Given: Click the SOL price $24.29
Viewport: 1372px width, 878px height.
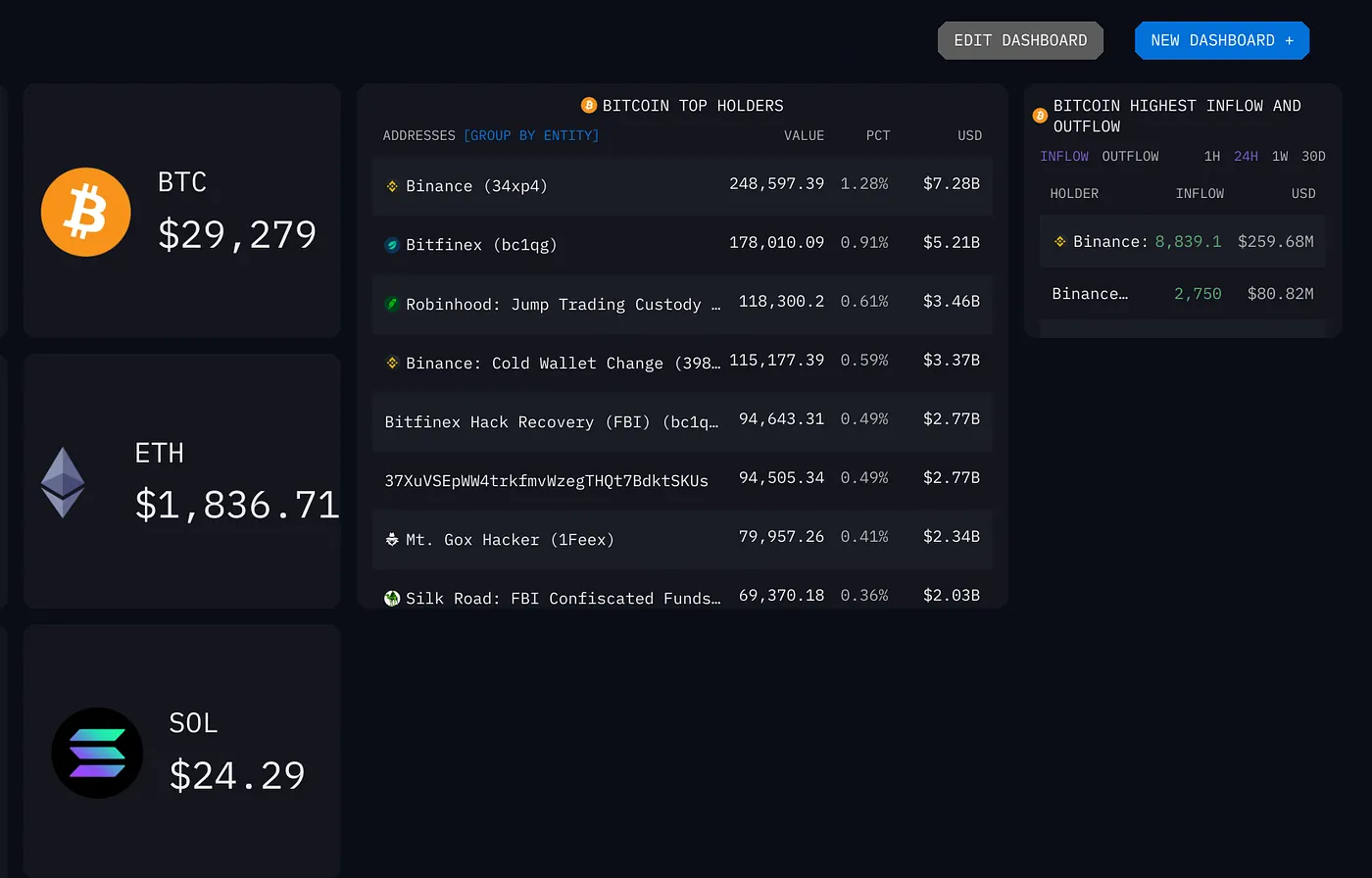Looking at the screenshot, I should pos(237,775).
